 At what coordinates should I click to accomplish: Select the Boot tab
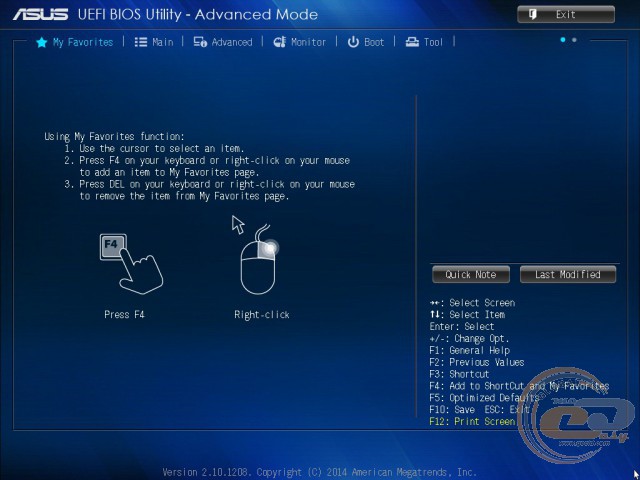[366, 42]
